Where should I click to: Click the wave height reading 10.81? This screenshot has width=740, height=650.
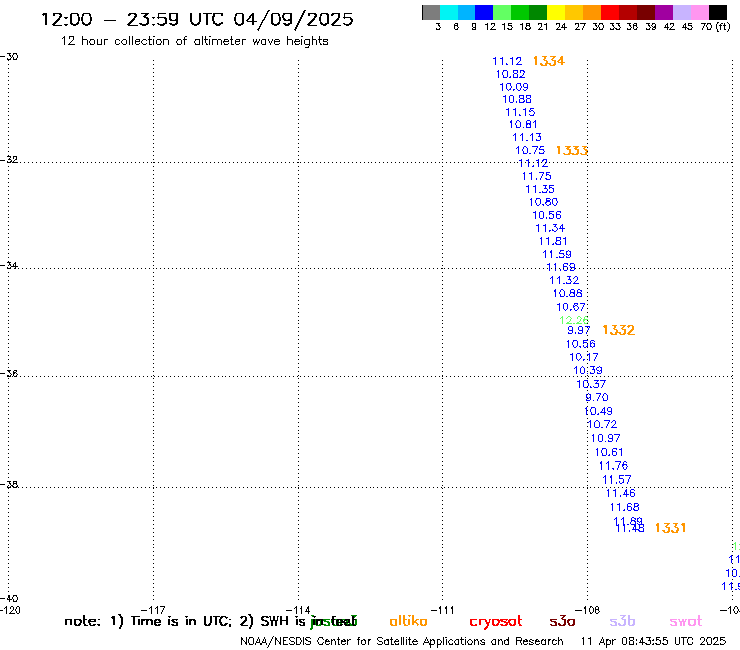(523, 125)
